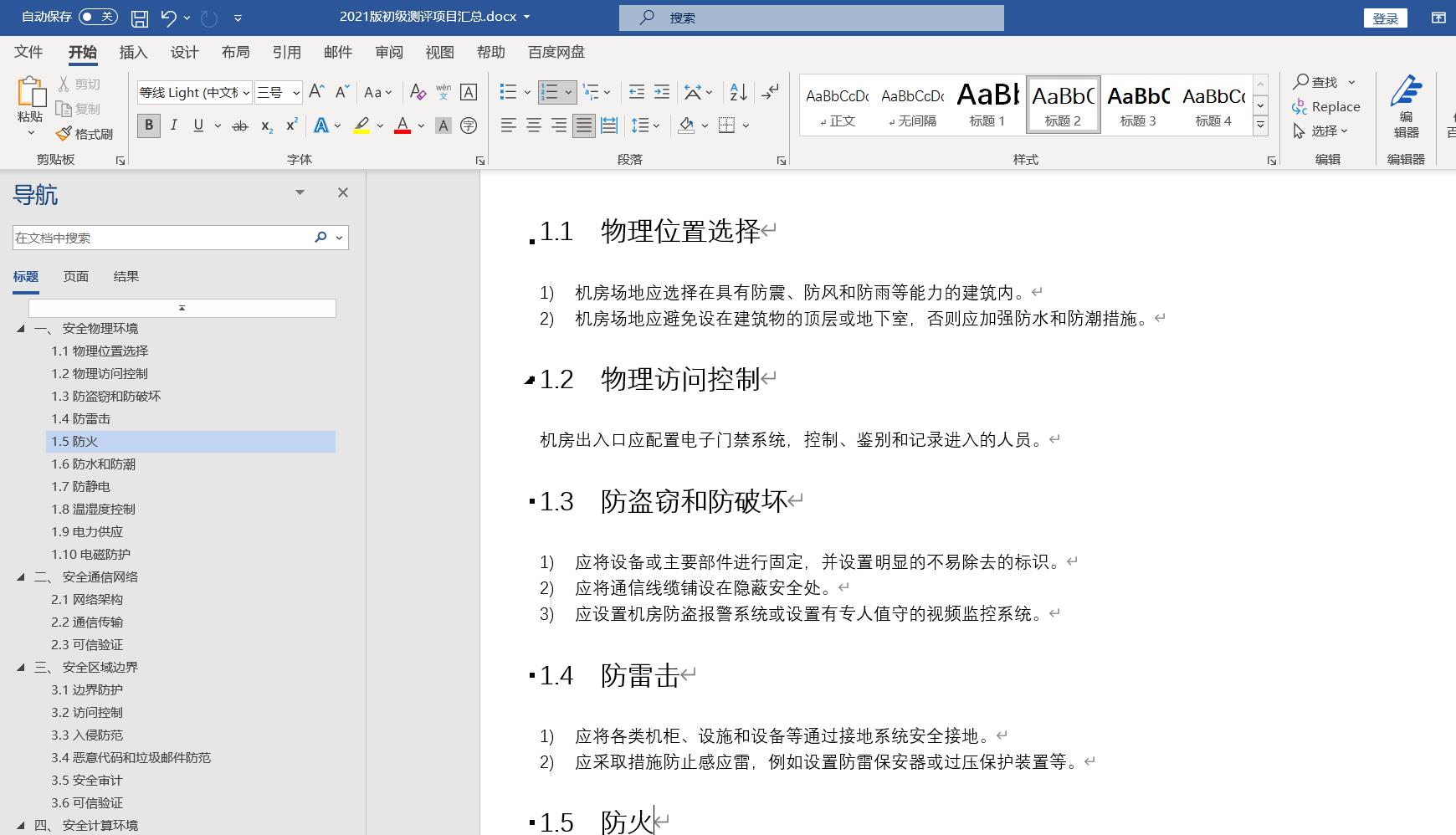Screen dimensions: 1456x835
Task: Sort paragraph content A to Z
Action: click(x=738, y=92)
